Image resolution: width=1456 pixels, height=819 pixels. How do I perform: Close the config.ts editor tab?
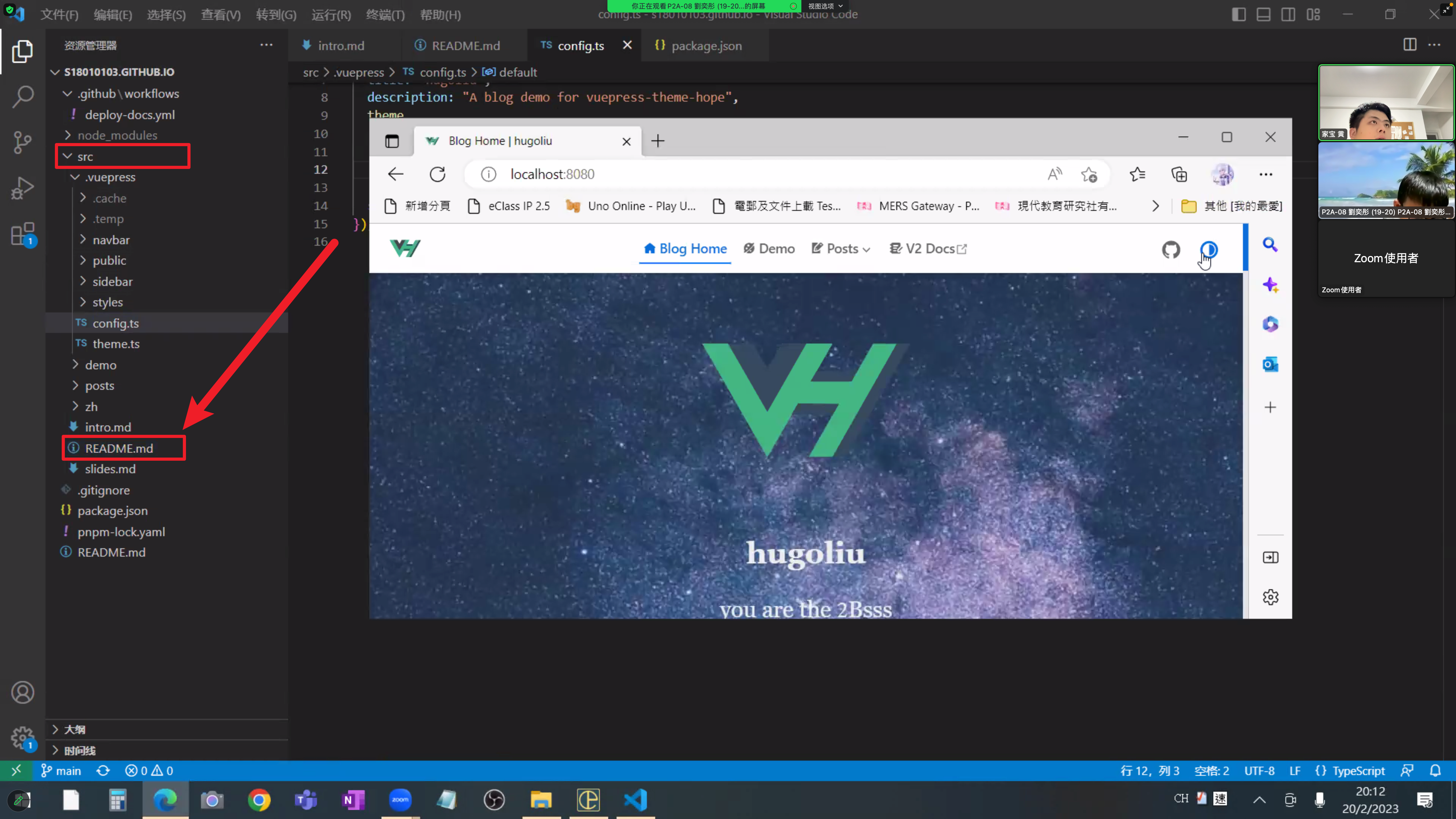[627, 45]
